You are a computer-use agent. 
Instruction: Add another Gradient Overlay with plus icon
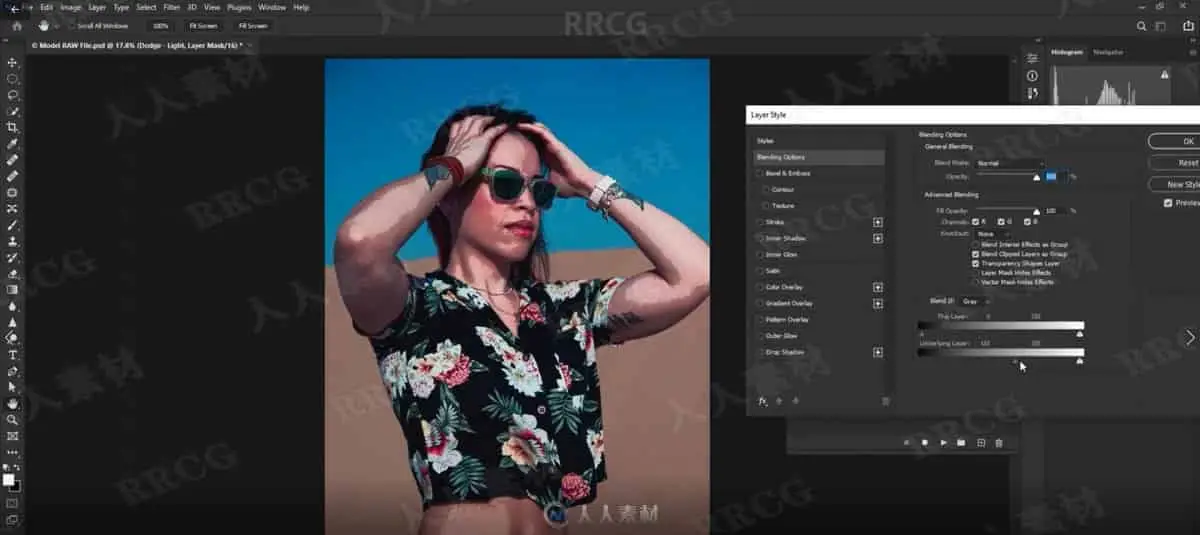878,303
